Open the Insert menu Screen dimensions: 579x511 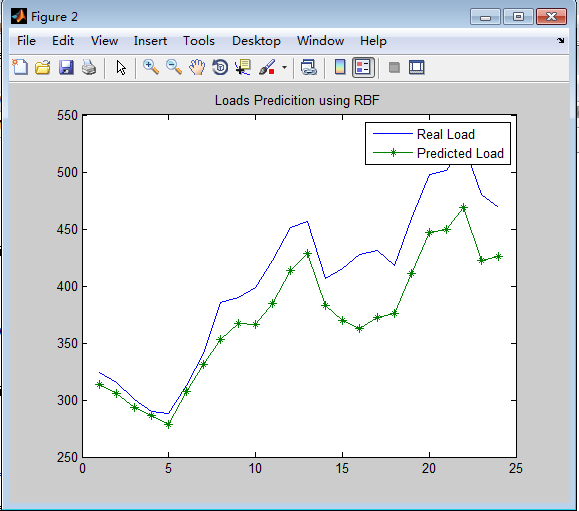click(x=150, y=41)
